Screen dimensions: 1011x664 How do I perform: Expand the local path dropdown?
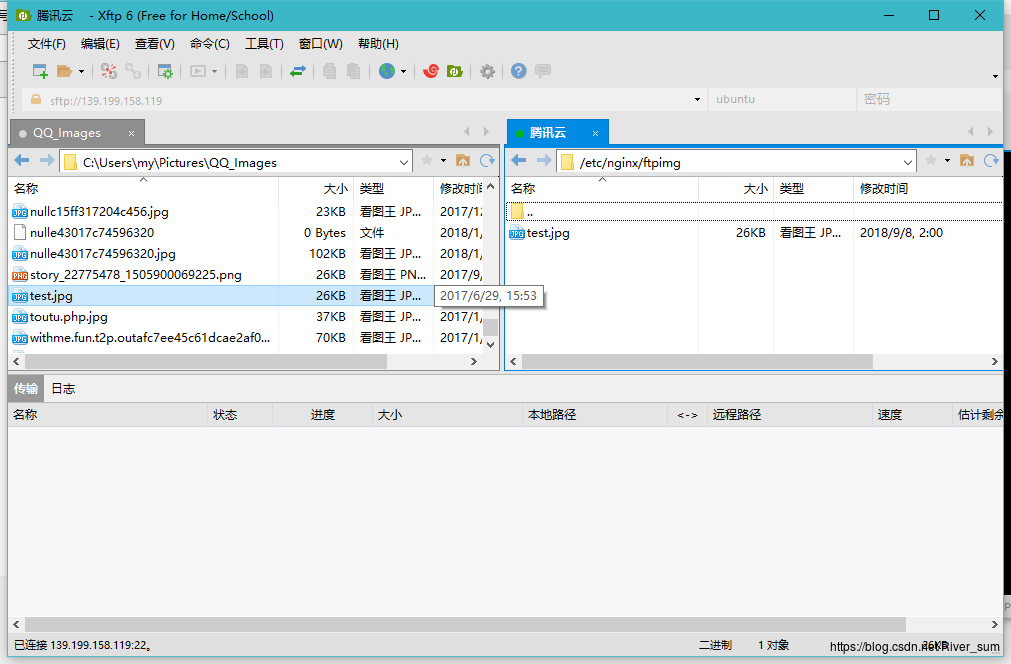coord(404,162)
